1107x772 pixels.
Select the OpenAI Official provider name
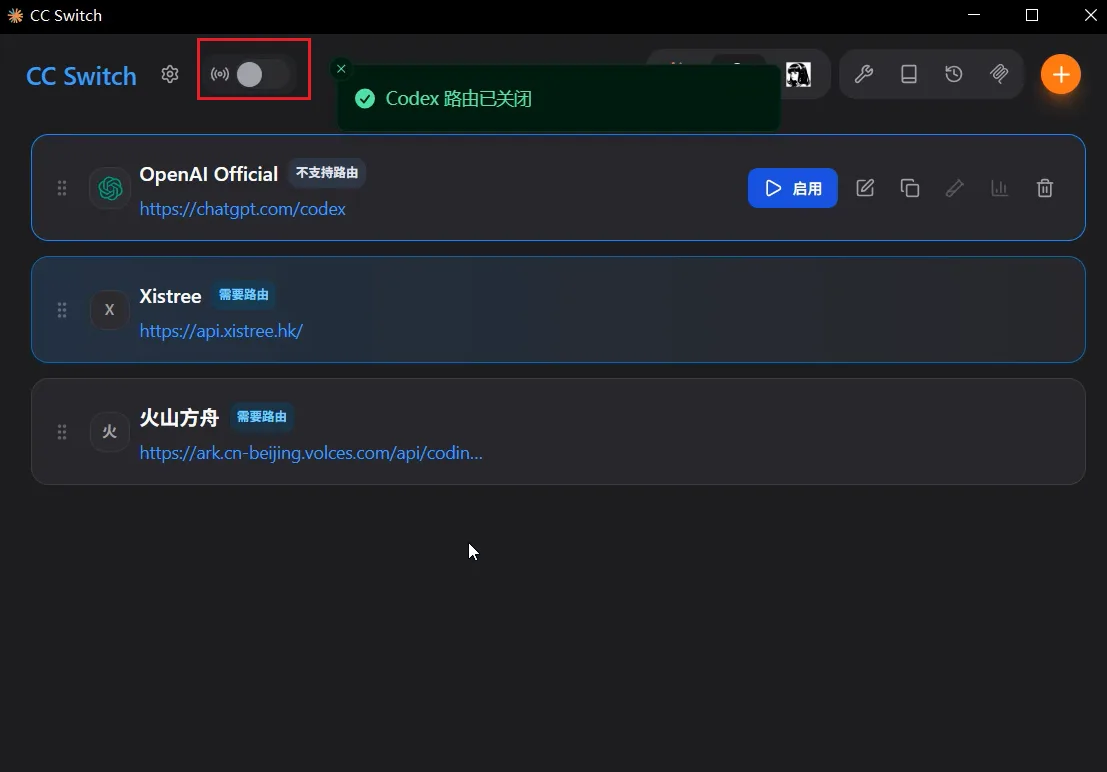tap(208, 174)
